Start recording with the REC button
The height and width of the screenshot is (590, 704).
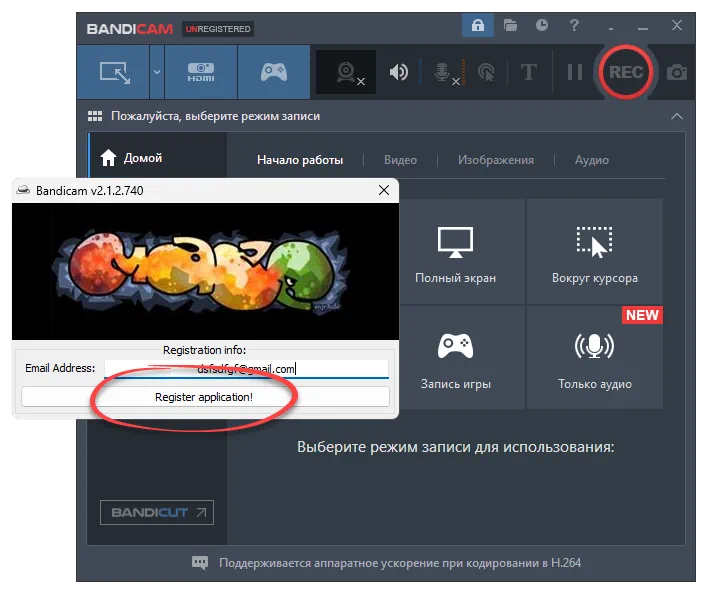626,72
